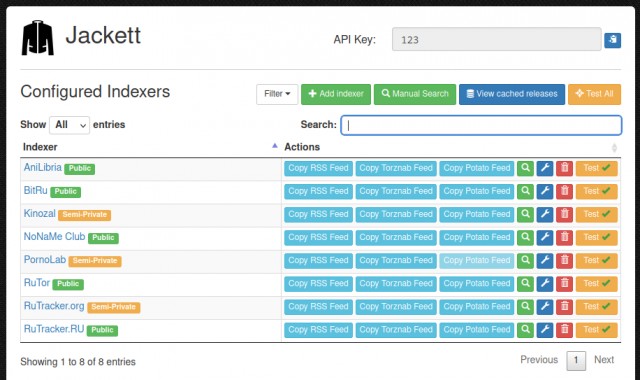Image resolution: width=640 pixels, height=380 pixels.
Task: Open NoNaMe Club link
Action: coord(54,237)
